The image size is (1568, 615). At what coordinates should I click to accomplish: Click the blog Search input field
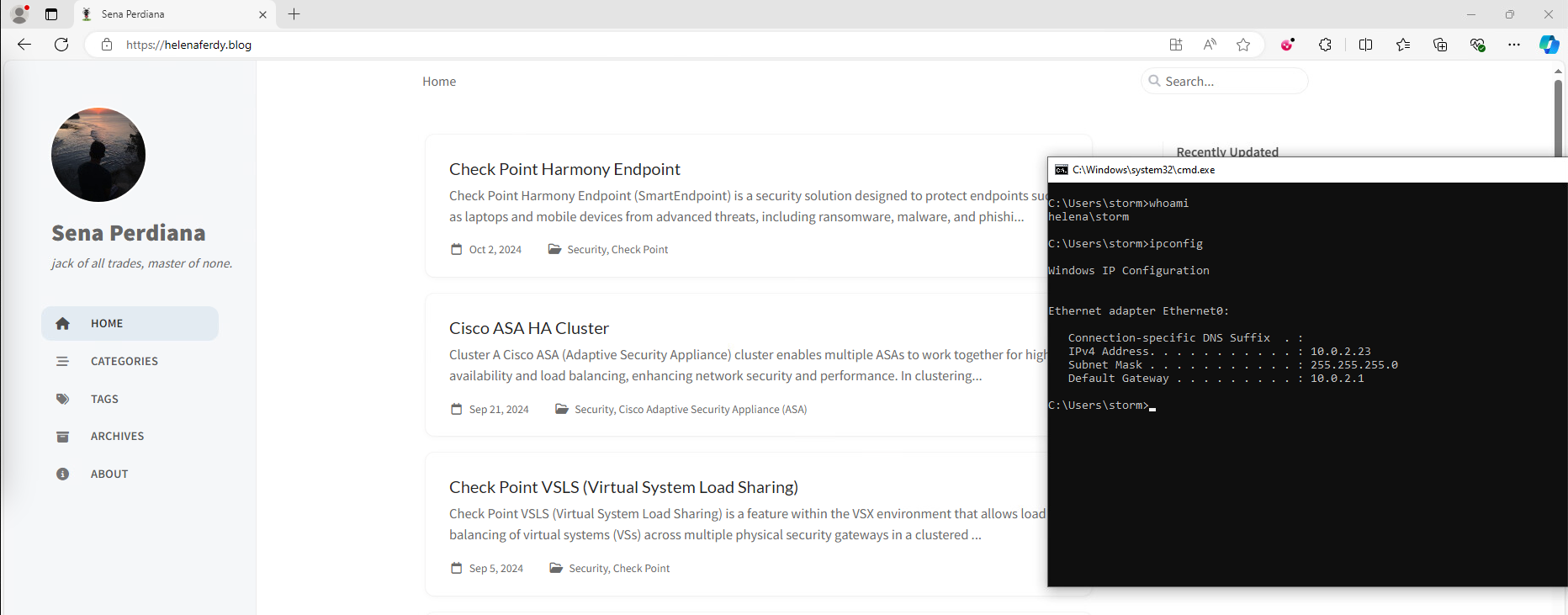1228,82
